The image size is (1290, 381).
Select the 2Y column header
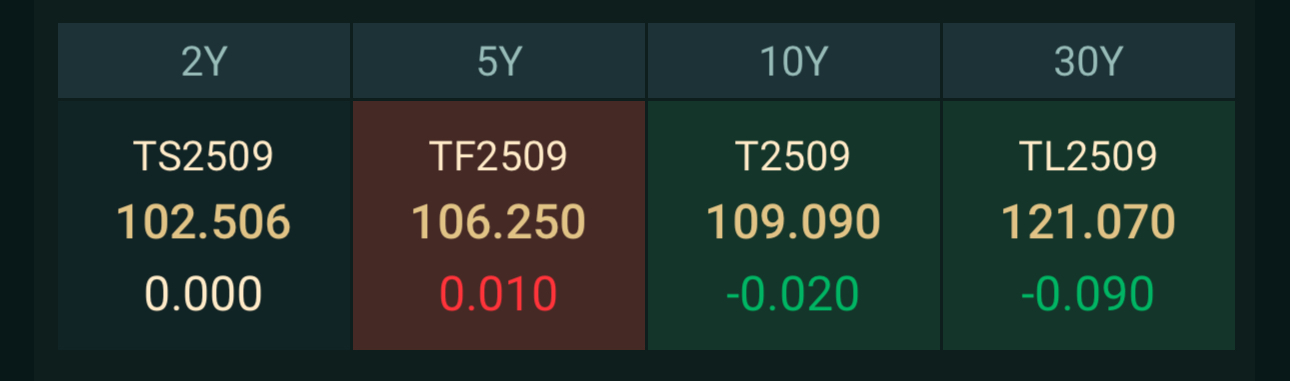point(204,61)
